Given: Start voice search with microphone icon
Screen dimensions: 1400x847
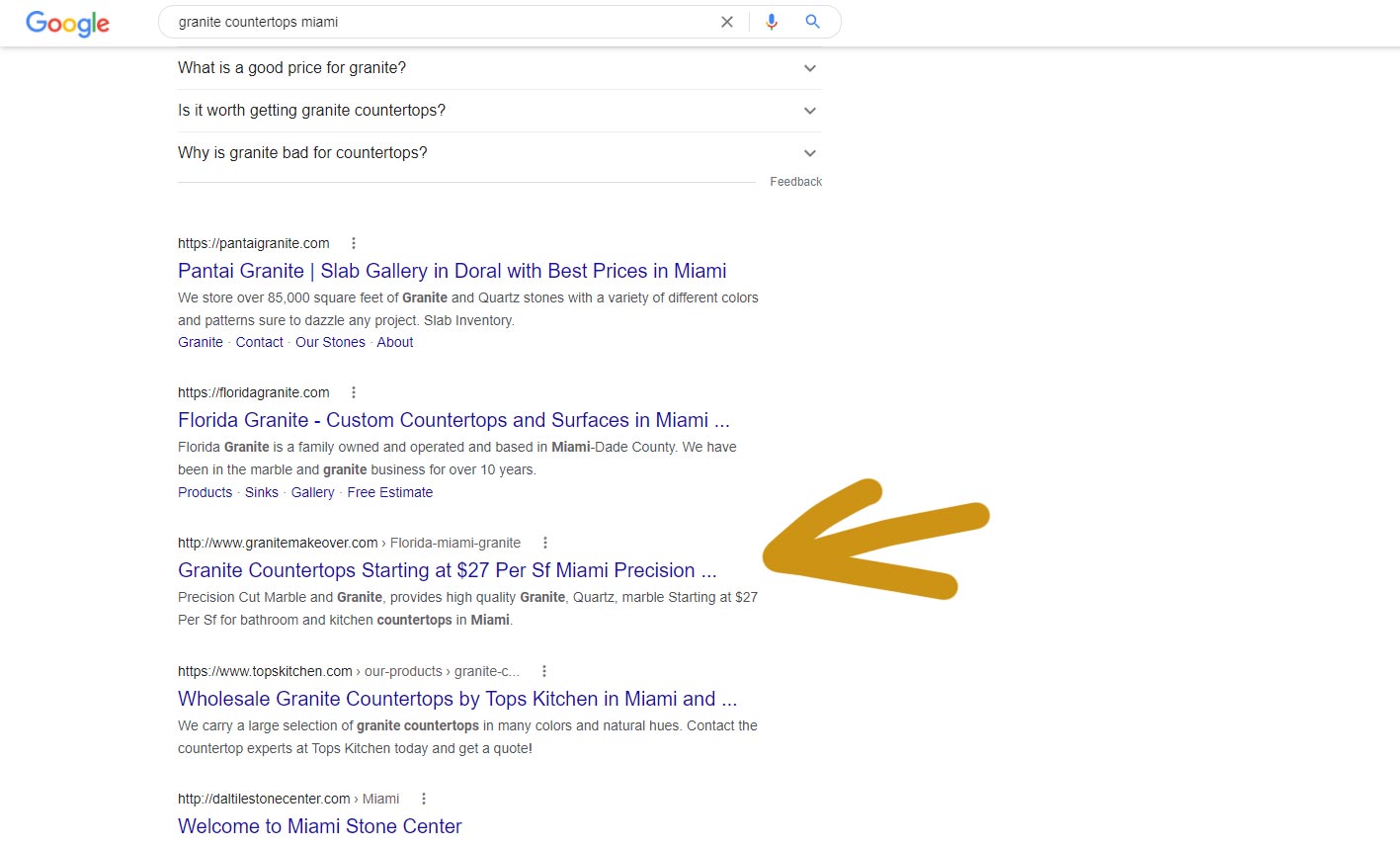Looking at the screenshot, I should point(772,22).
